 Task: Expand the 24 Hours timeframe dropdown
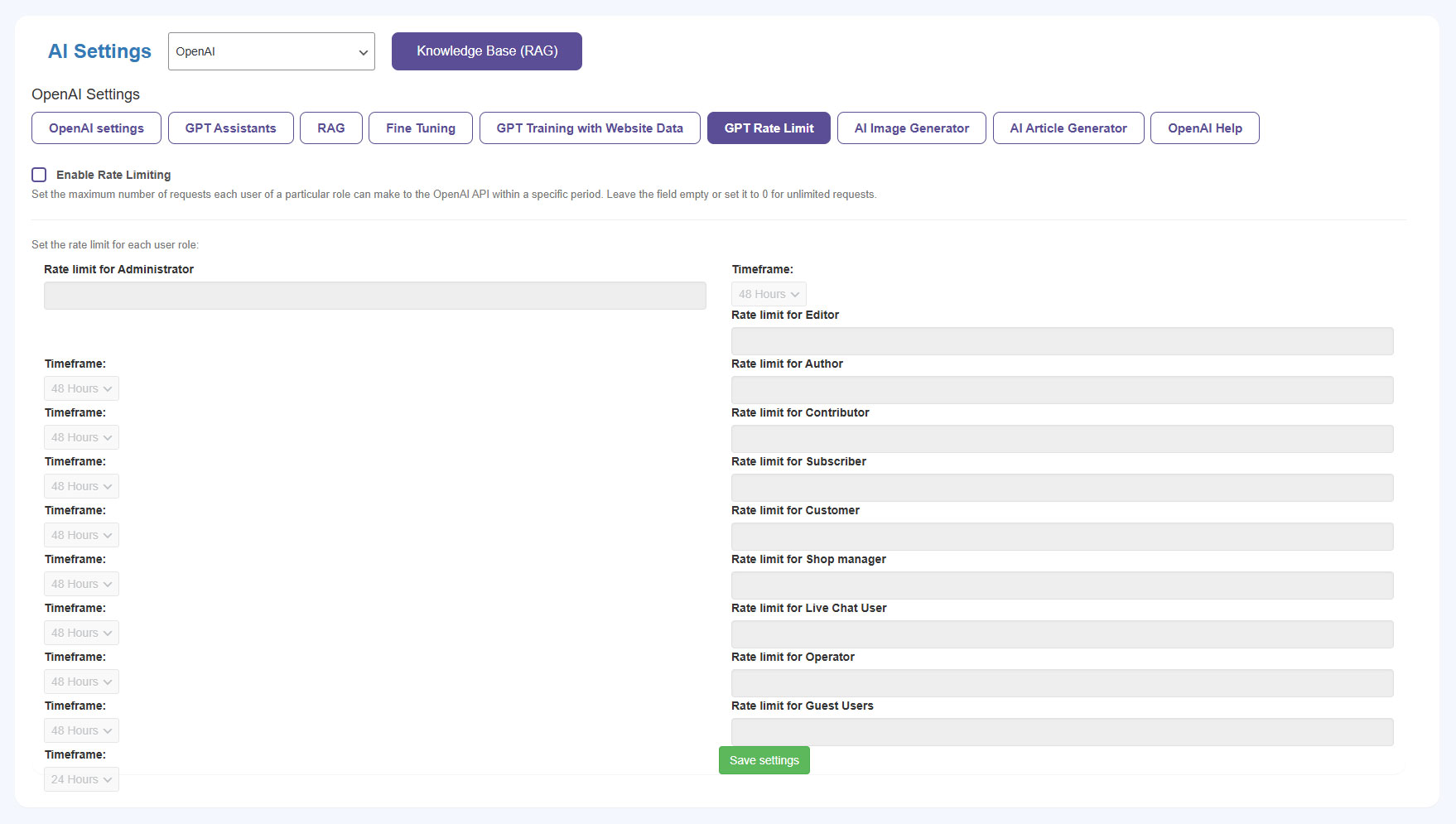81,779
